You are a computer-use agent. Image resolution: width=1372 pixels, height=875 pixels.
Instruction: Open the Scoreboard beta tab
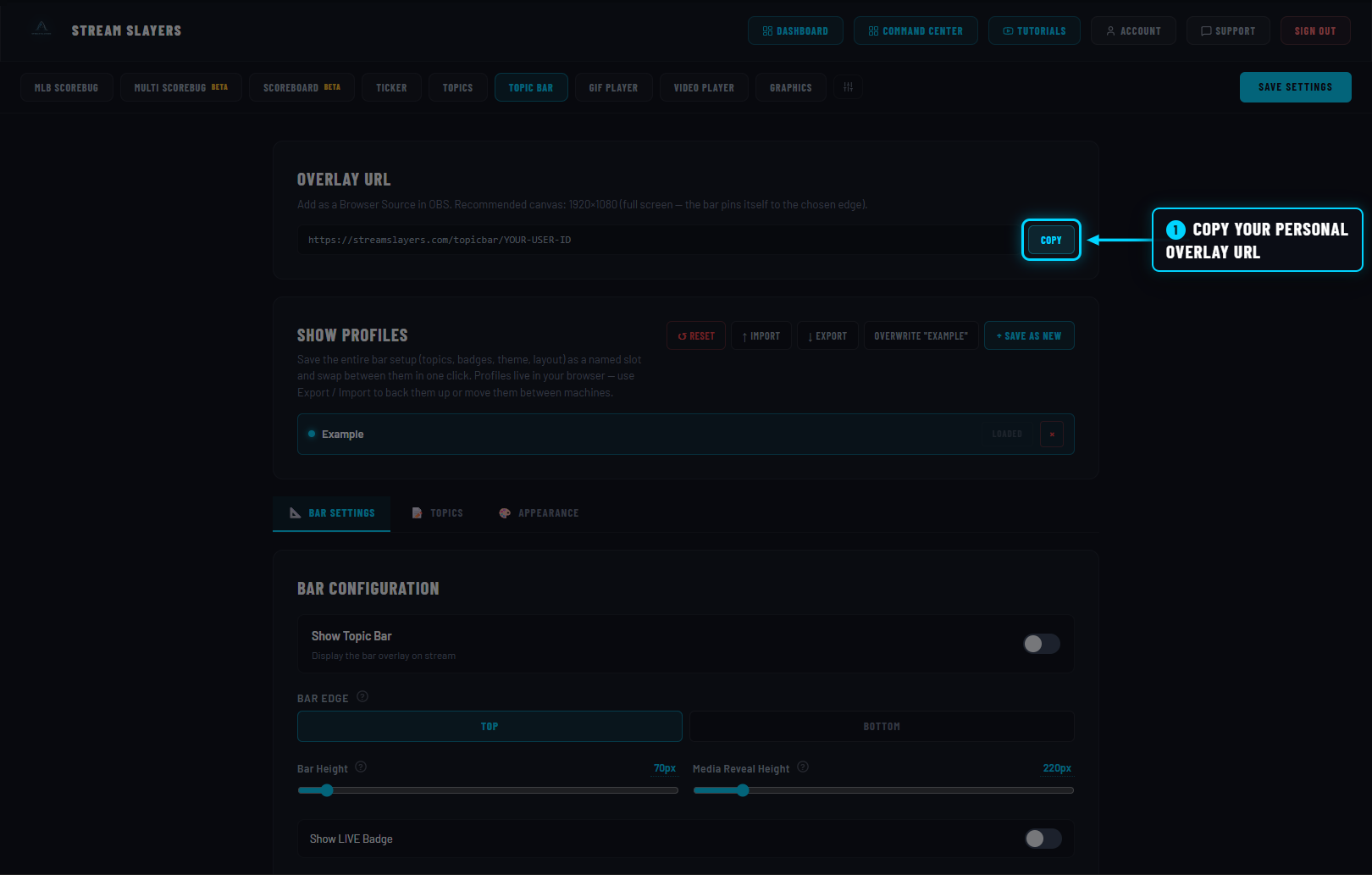[302, 87]
